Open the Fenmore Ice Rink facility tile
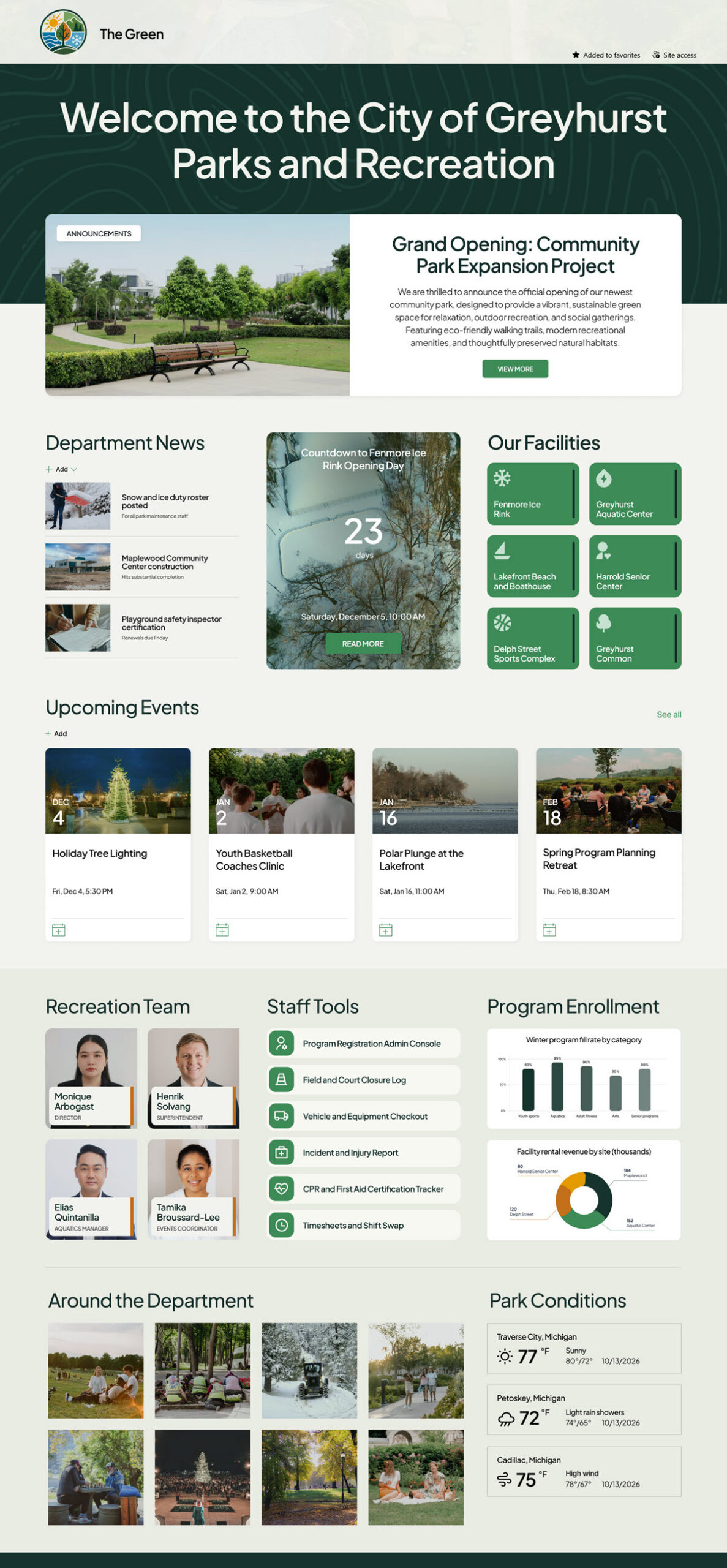The image size is (727, 1568). (533, 494)
